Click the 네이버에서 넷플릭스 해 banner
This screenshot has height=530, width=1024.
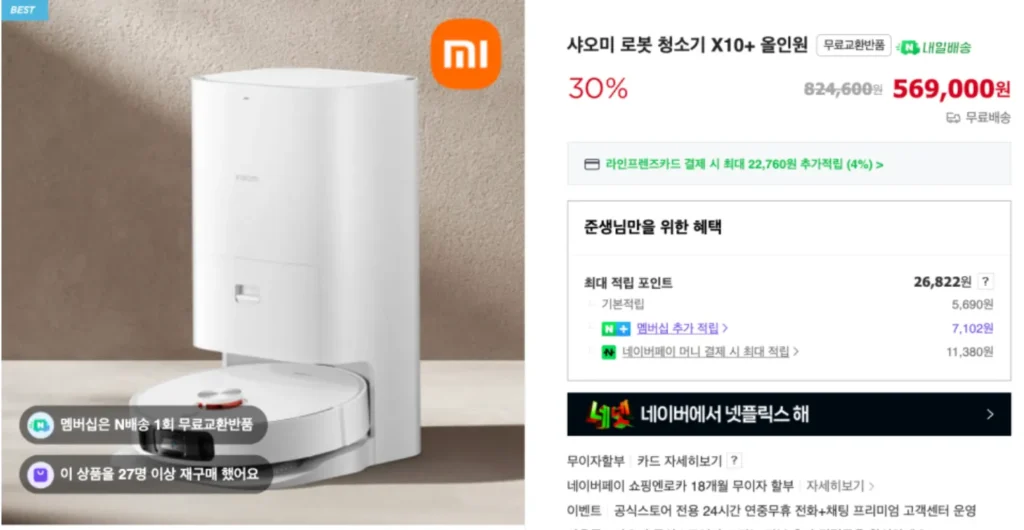[789, 414]
